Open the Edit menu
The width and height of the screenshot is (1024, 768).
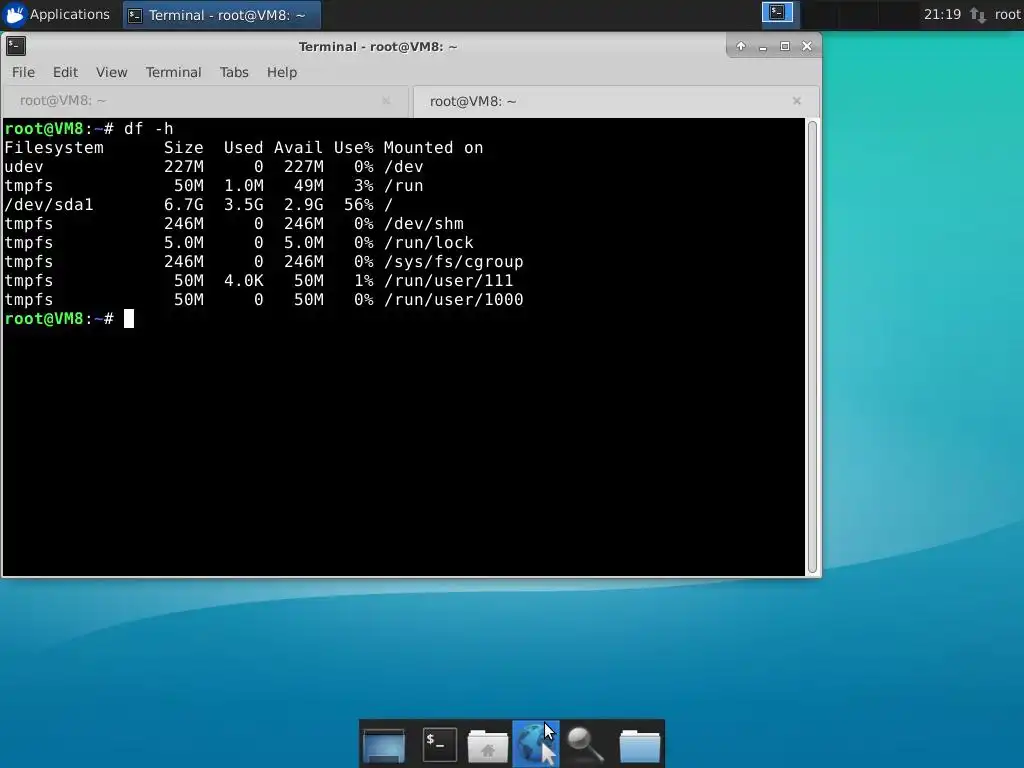tap(65, 72)
